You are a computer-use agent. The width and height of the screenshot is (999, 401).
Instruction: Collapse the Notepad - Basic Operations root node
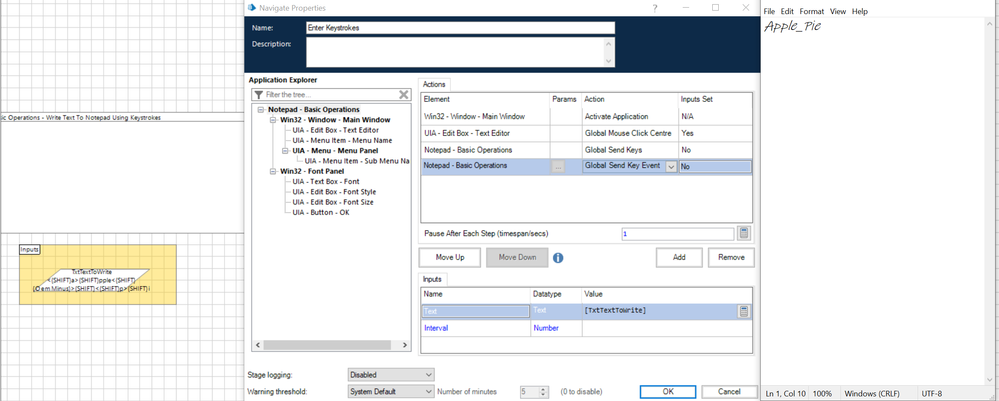261,109
